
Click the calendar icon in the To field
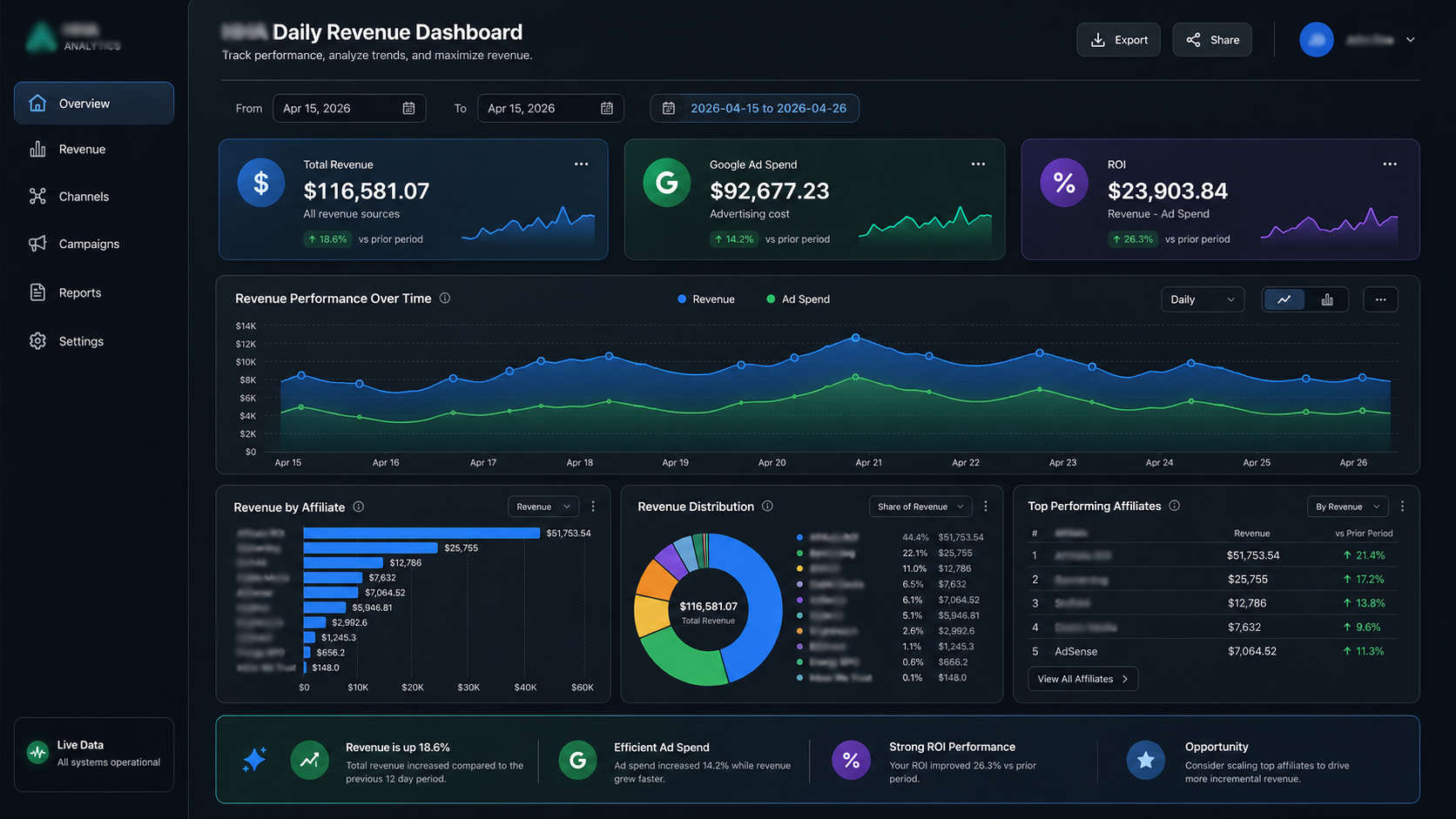[607, 108]
